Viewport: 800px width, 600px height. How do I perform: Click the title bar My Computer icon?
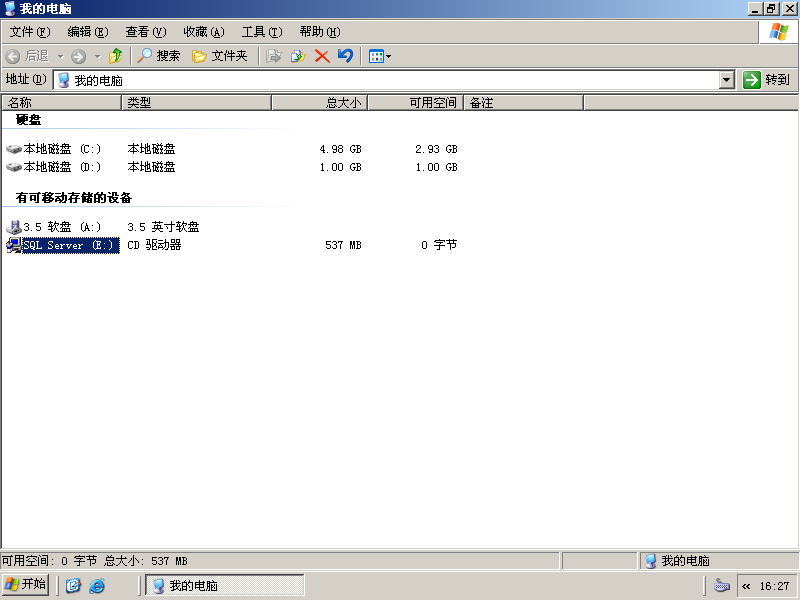coord(10,9)
